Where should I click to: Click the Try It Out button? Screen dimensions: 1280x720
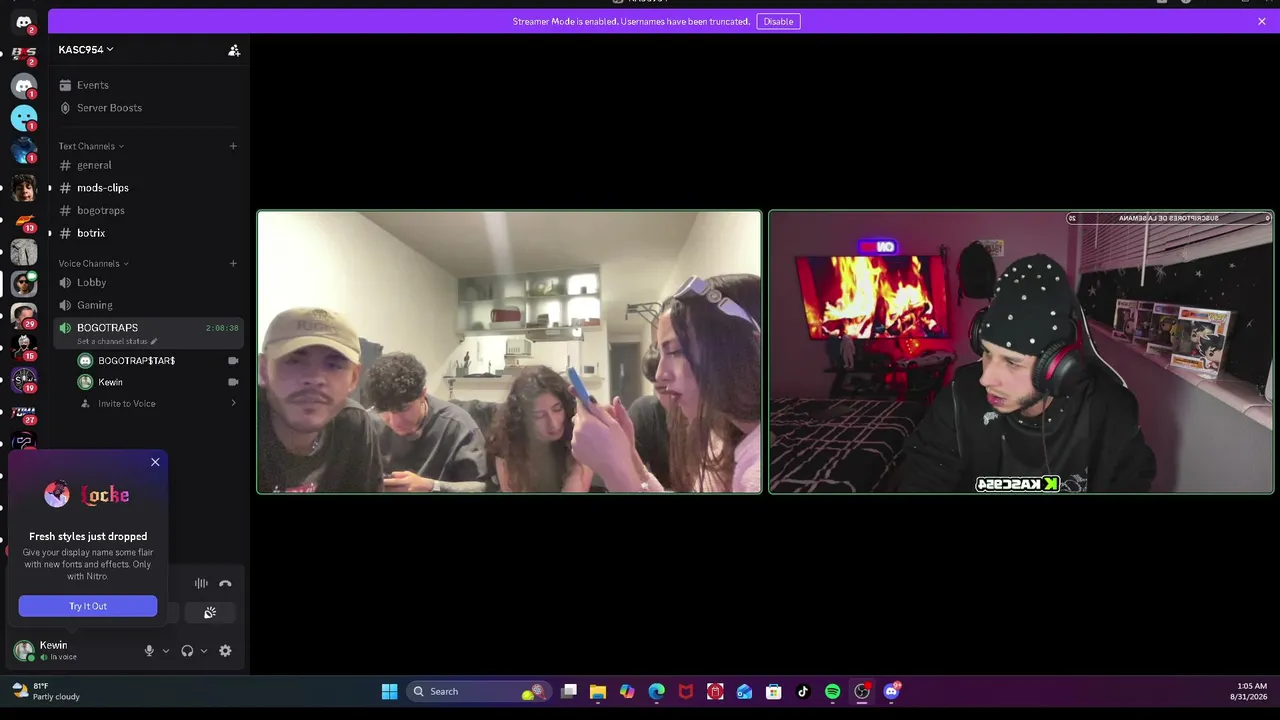(x=88, y=606)
